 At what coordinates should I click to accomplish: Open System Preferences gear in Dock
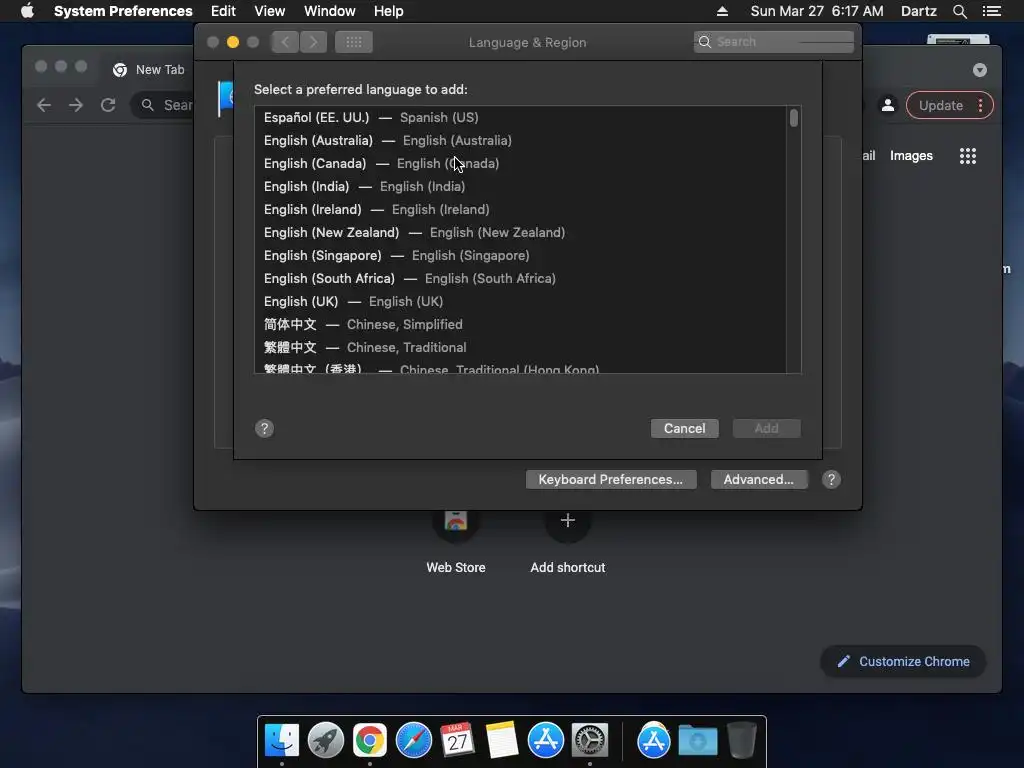tap(590, 741)
